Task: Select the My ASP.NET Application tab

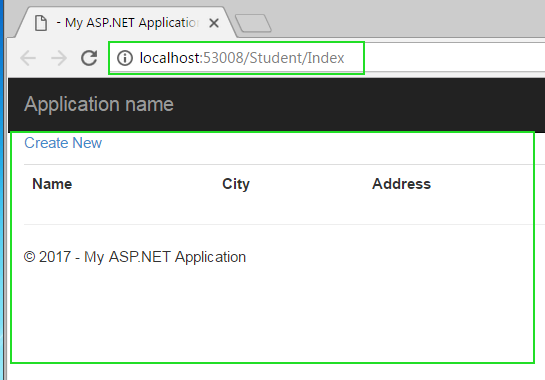Action: click(127, 23)
